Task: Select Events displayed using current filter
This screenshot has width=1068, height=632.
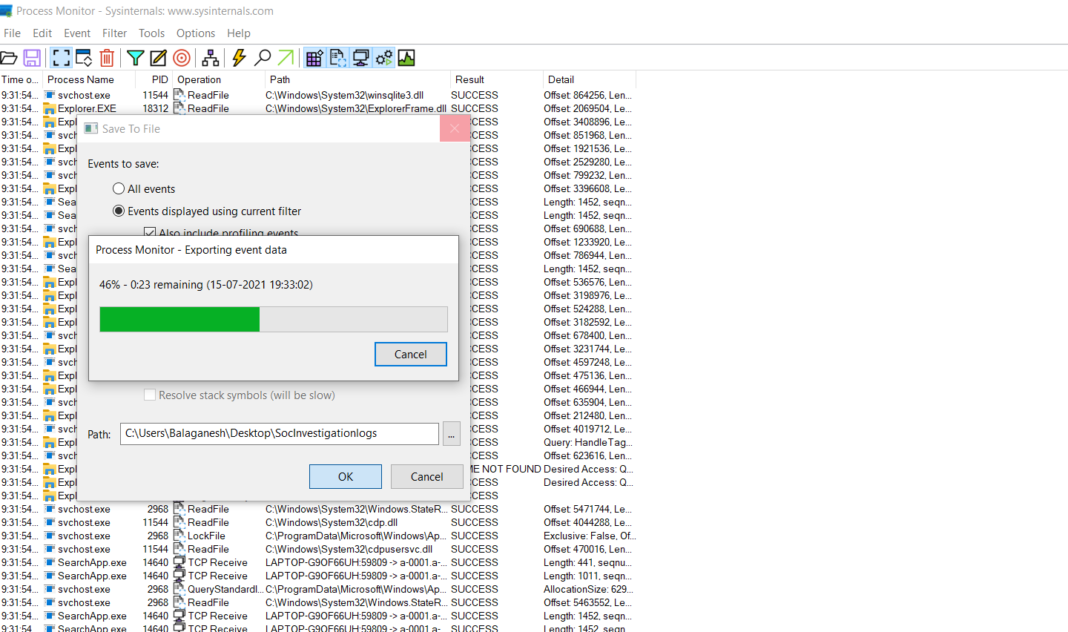Action: pos(118,211)
